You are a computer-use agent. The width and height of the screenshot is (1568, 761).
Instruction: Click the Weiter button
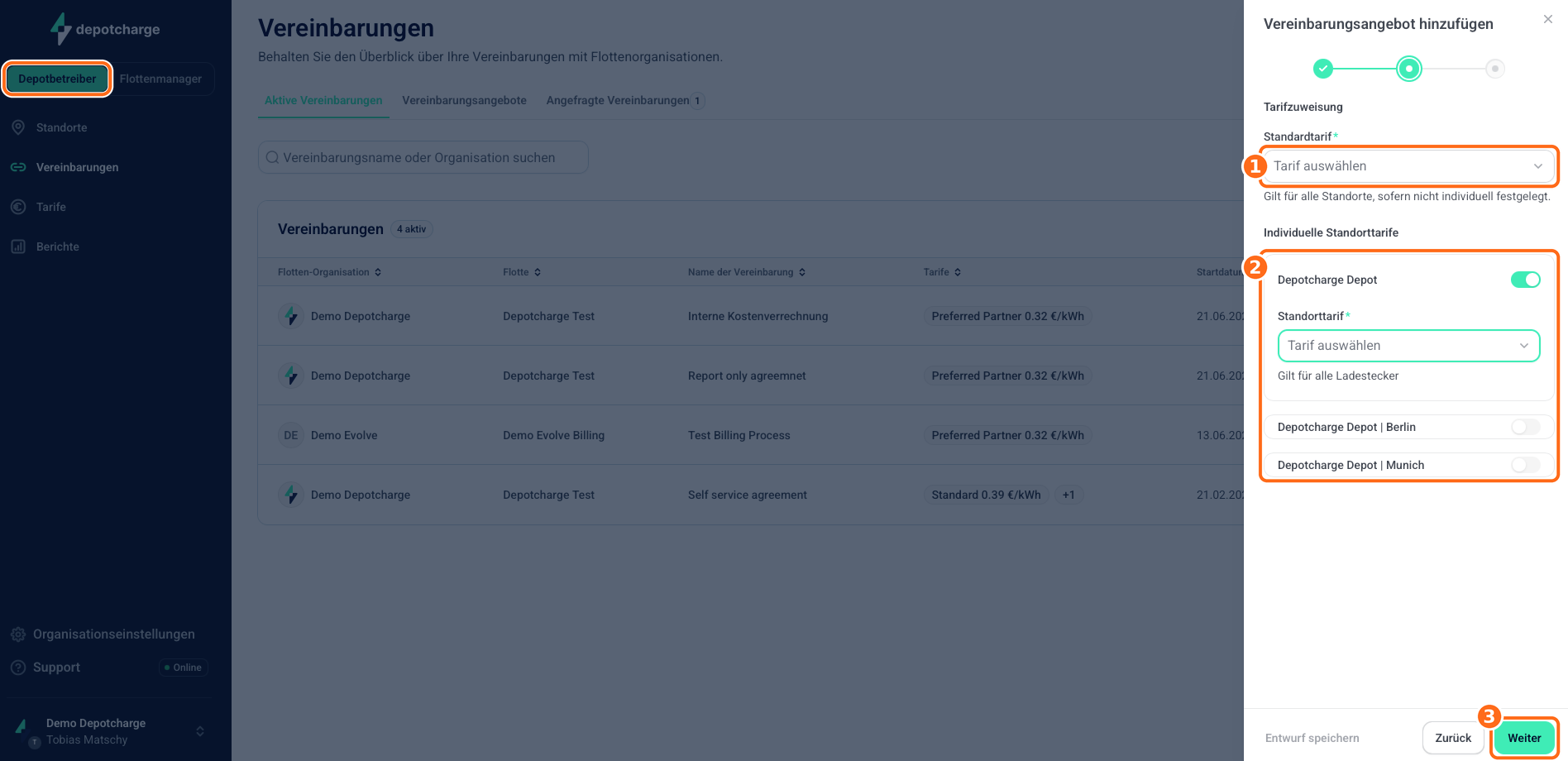point(1524,738)
